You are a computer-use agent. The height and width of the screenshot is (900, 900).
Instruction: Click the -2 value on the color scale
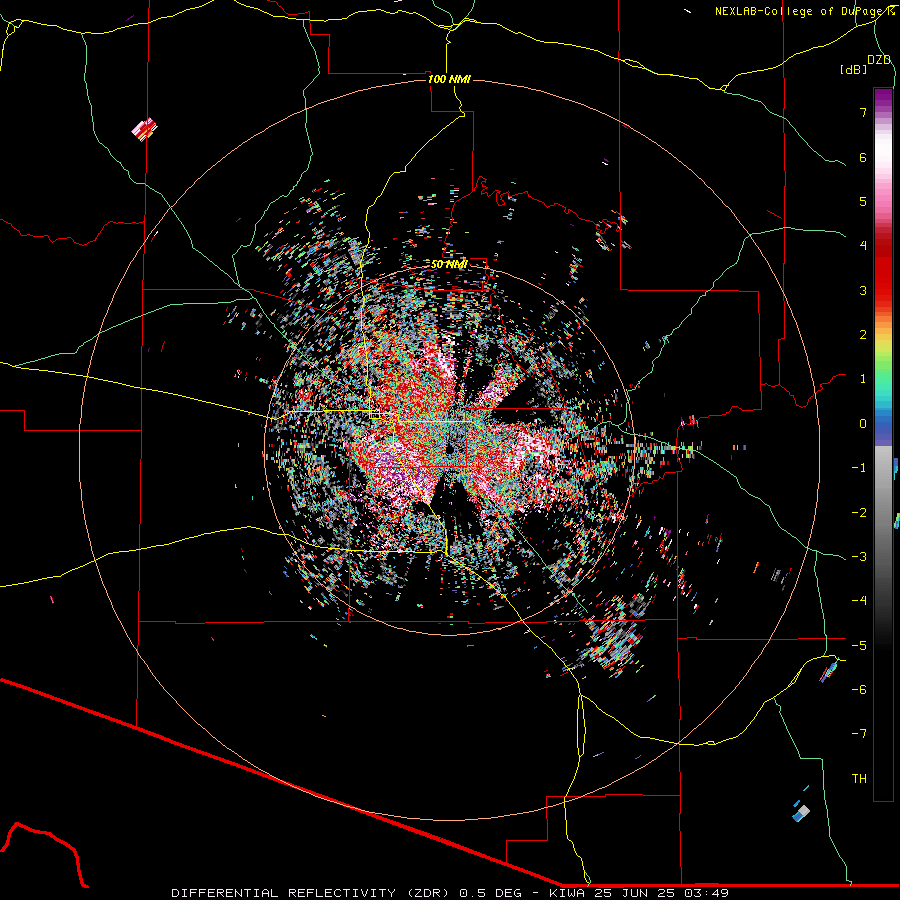point(859,513)
